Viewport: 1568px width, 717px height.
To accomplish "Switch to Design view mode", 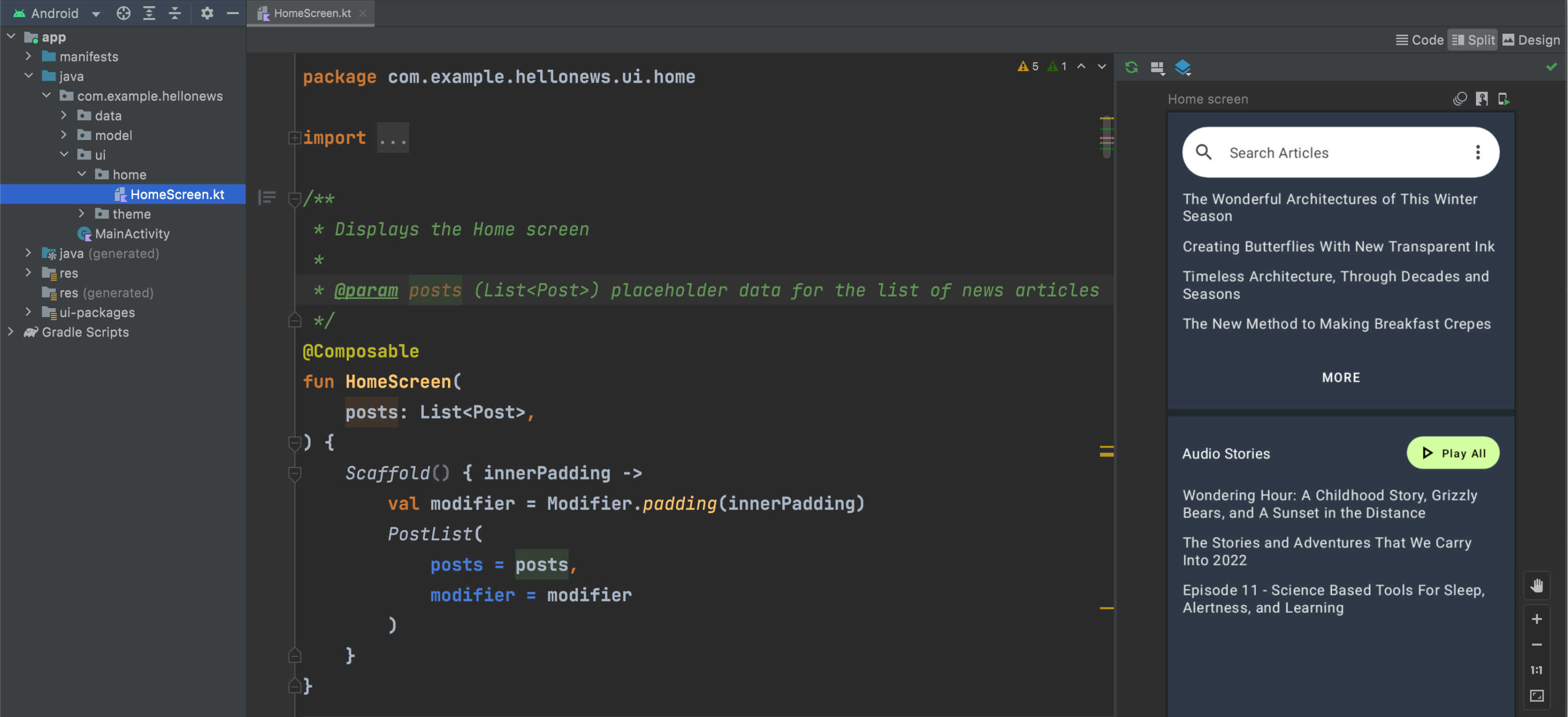I will (1531, 40).
